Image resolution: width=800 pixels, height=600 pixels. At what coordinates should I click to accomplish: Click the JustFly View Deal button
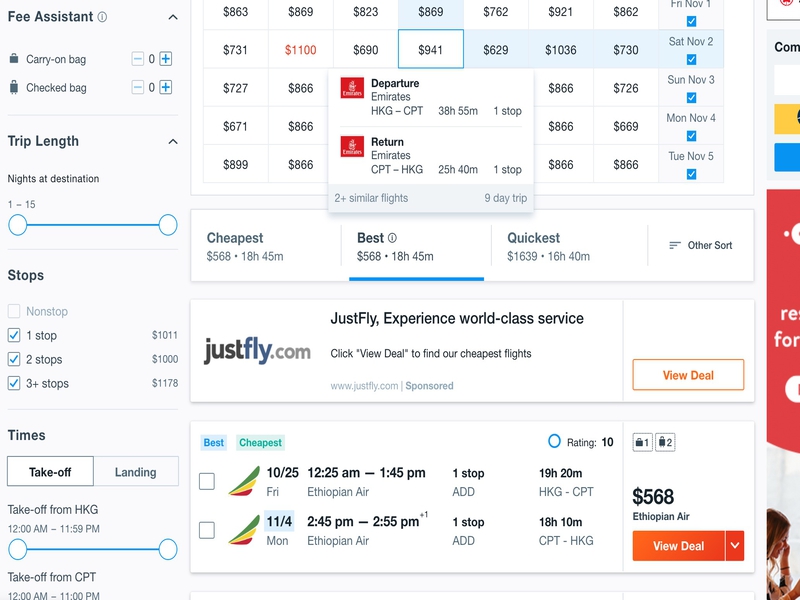click(x=688, y=375)
